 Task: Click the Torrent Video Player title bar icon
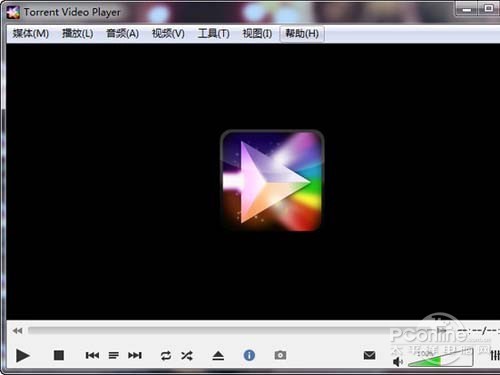click(13, 12)
